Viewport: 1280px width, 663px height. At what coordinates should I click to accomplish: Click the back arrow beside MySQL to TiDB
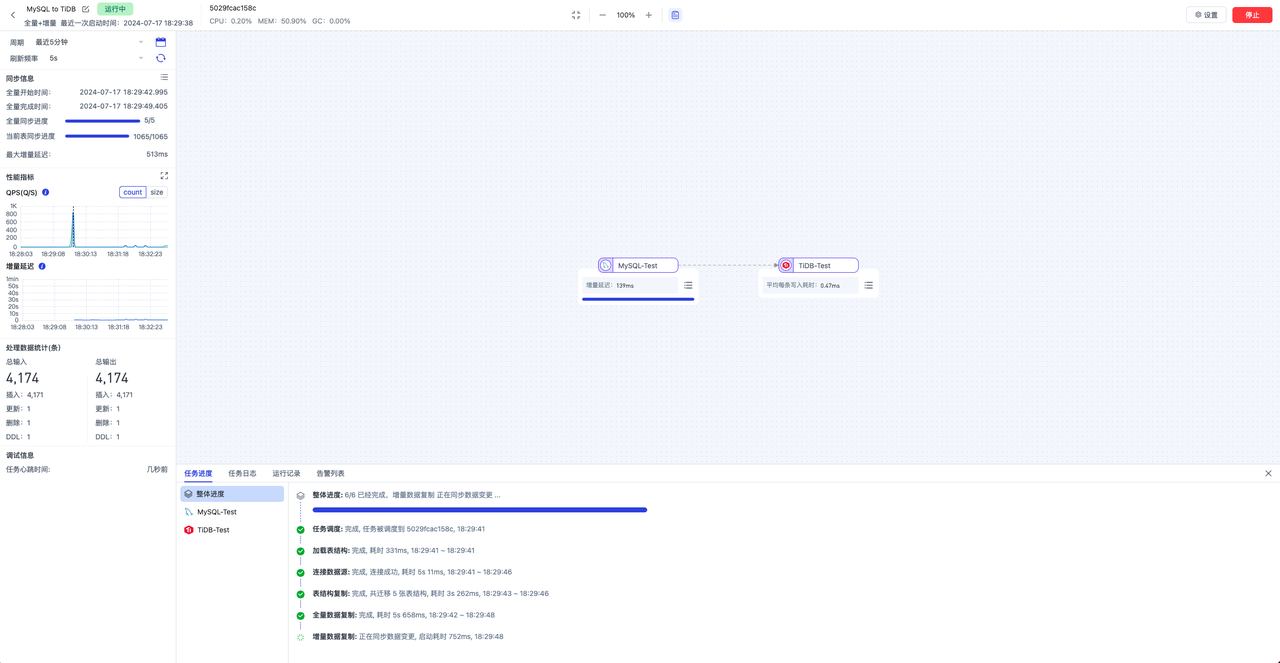coord(11,14)
